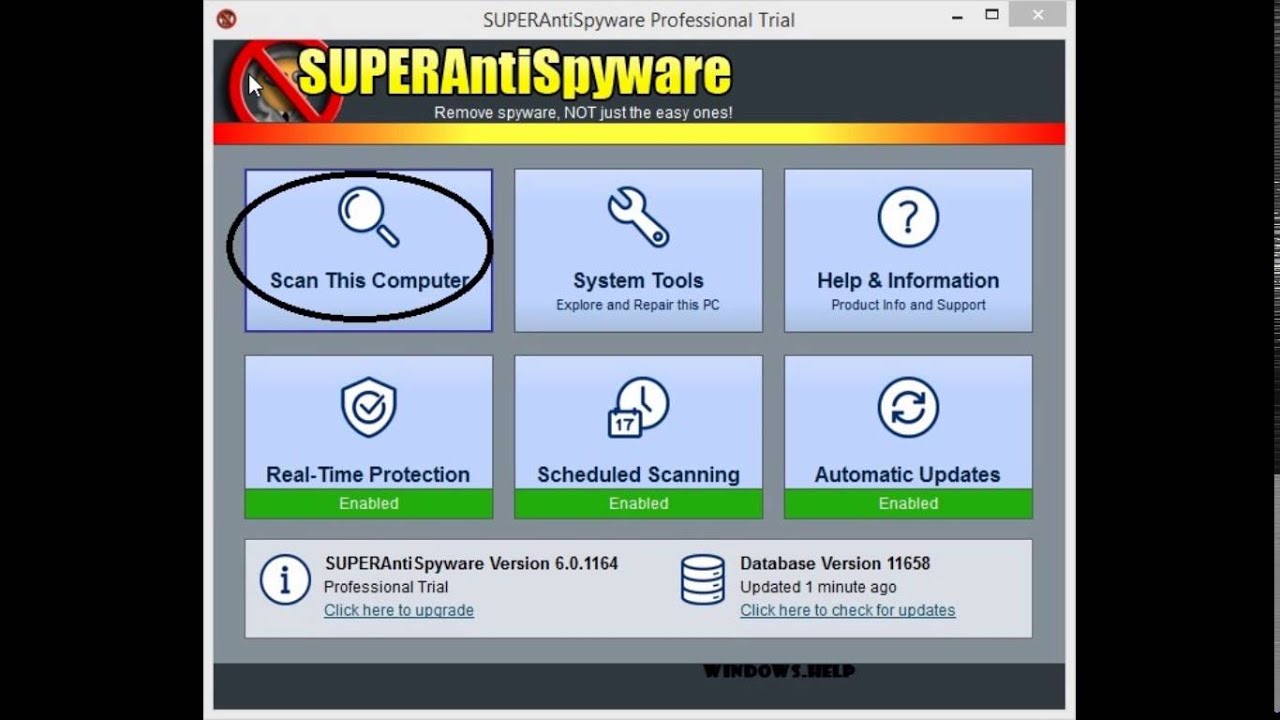
Task: Click the window title 'SUPERAntiSpyware Professional Trial'
Action: coord(639,20)
